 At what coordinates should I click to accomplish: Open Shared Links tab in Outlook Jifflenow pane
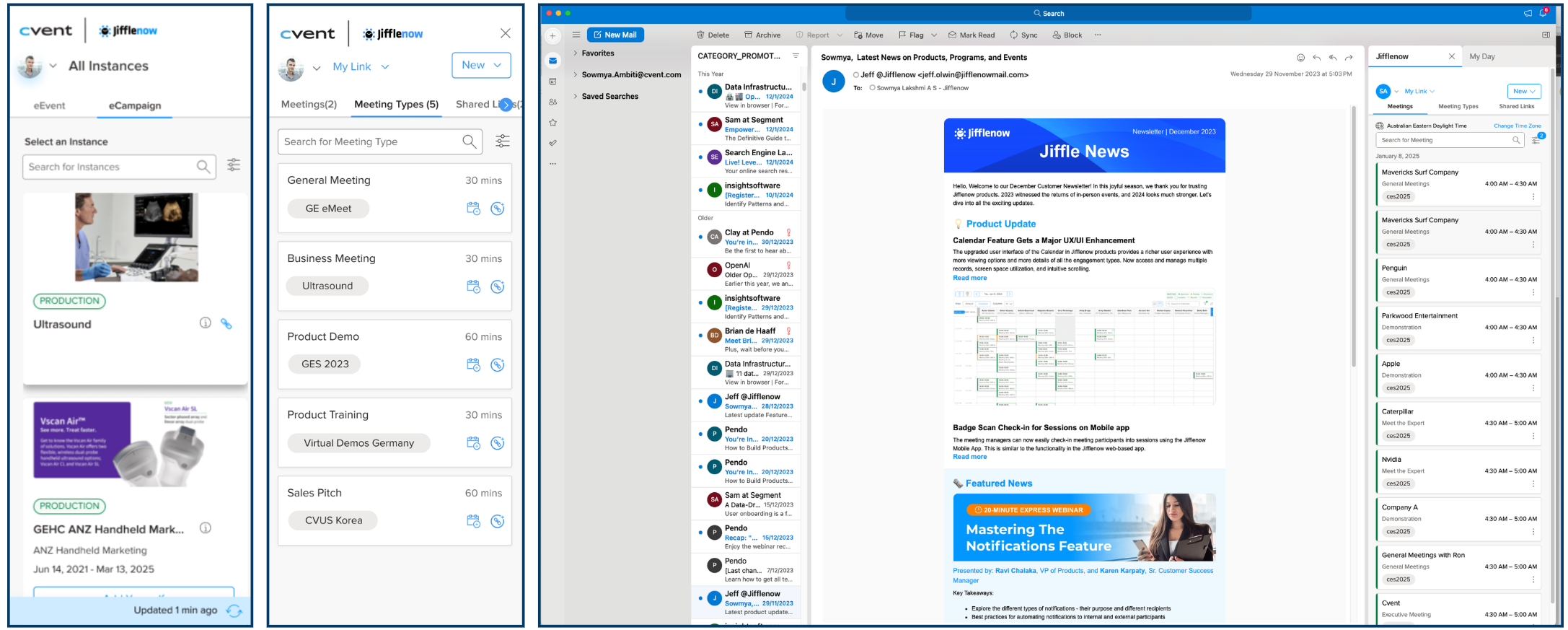coord(1517,106)
